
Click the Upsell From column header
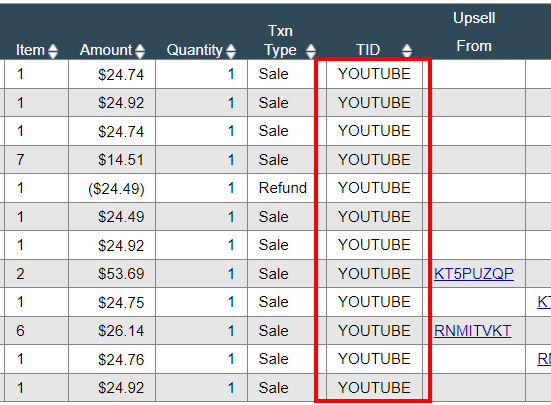coord(474,32)
